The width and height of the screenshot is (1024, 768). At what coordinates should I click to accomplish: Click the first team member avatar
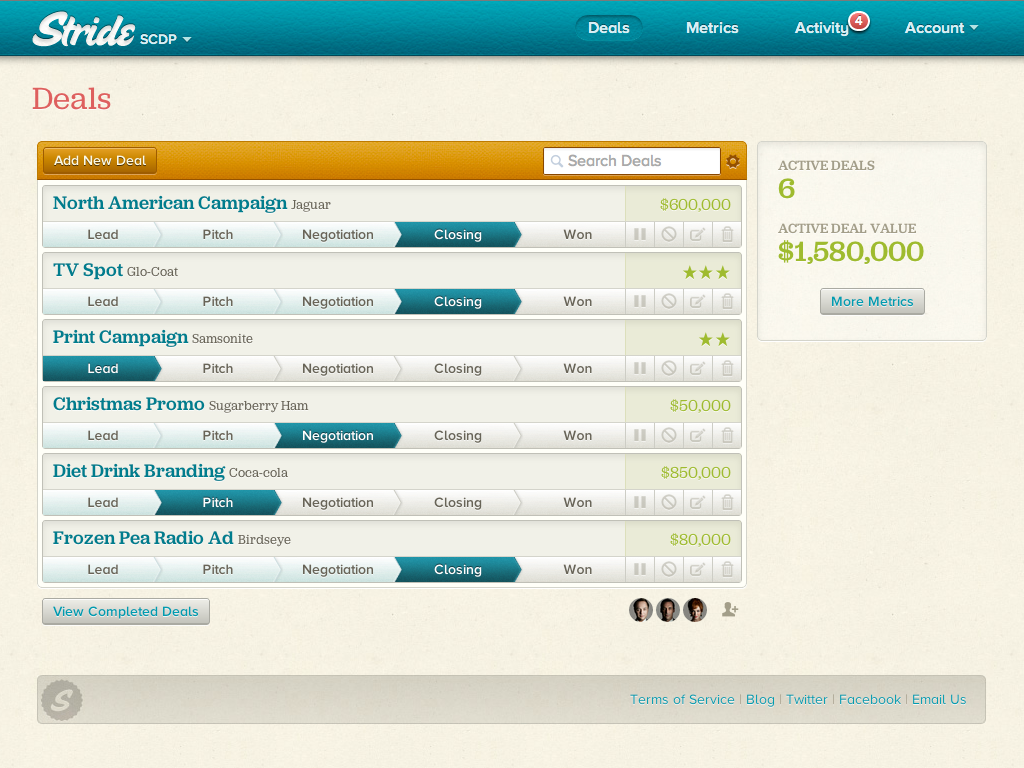[x=641, y=610]
